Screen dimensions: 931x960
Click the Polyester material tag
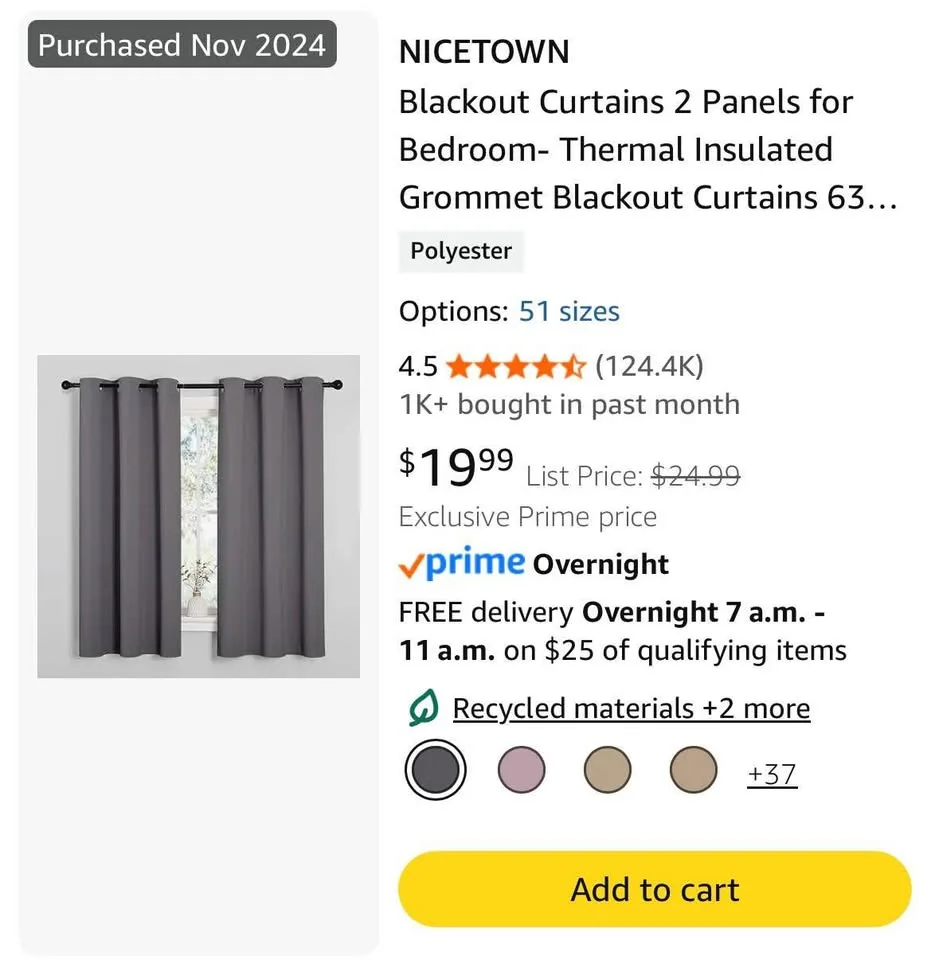pyautogui.click(x=461, y=251)
